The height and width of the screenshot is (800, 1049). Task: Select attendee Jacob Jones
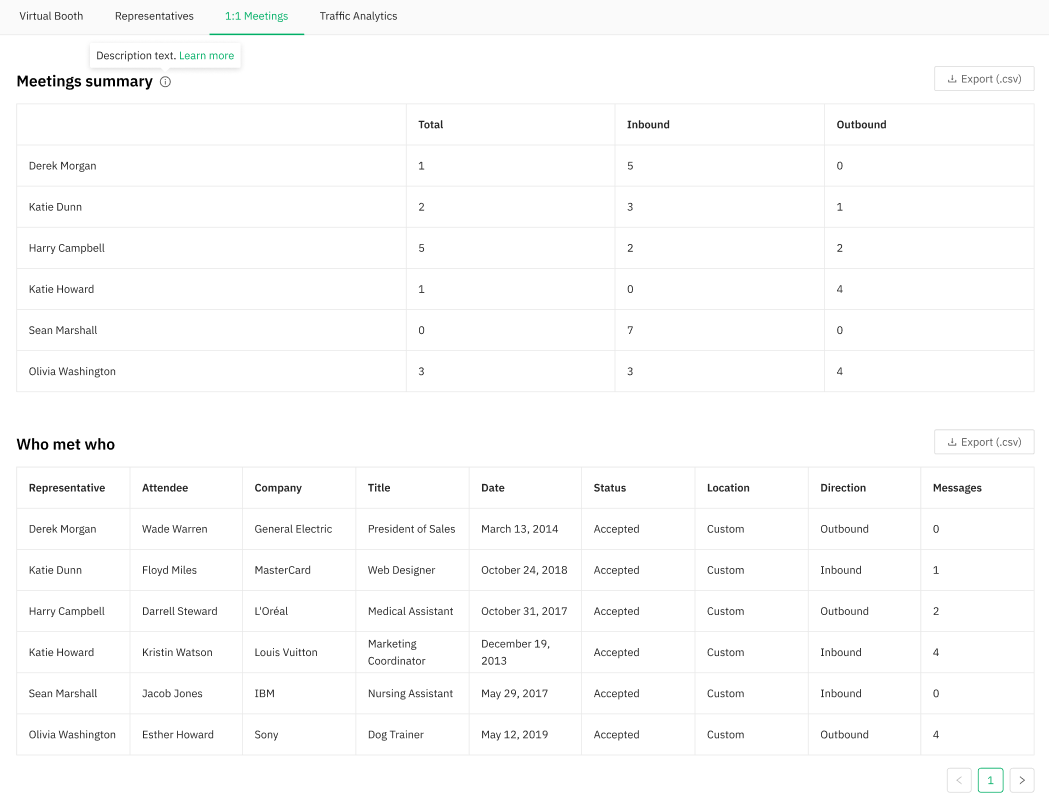coord(172,694)
